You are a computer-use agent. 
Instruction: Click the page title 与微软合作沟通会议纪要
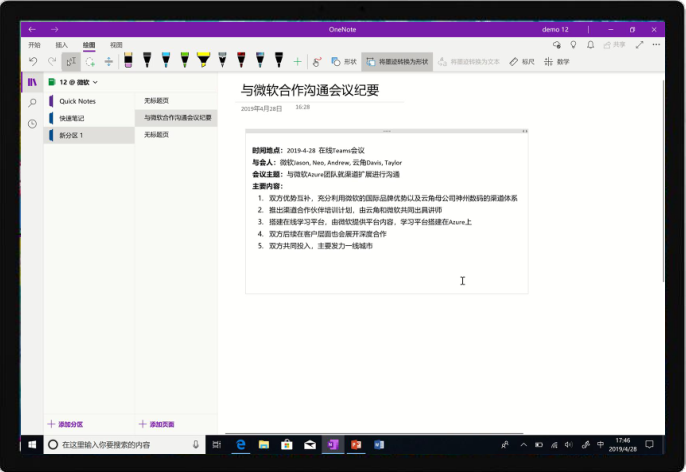(310, 90)
